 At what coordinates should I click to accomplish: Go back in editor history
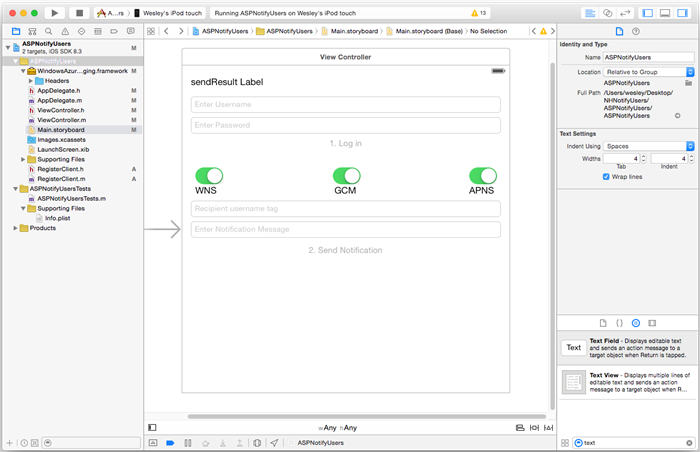(x=166, y=31)
